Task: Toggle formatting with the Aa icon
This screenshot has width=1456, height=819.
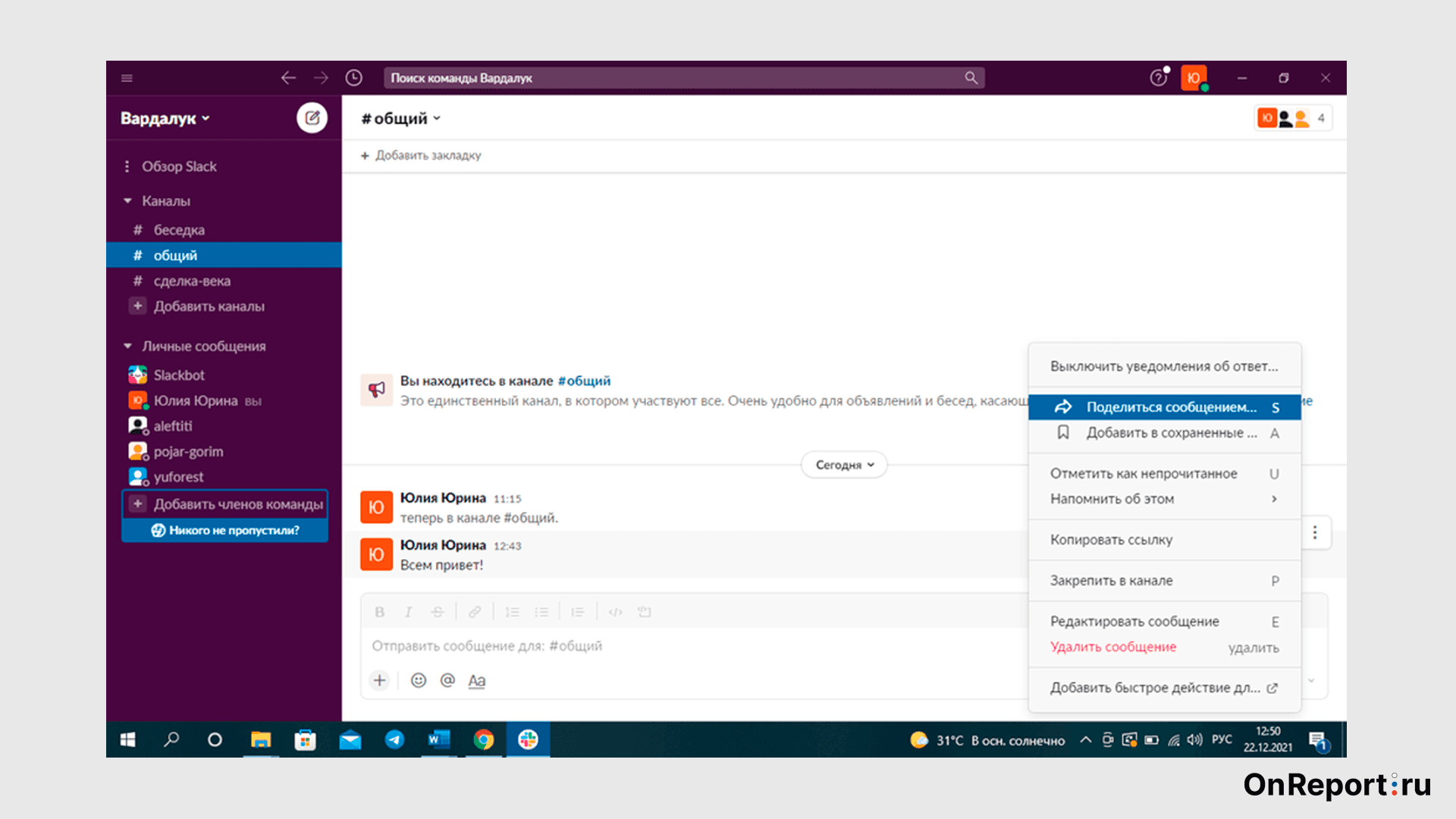Action: (x=476, y=680)
